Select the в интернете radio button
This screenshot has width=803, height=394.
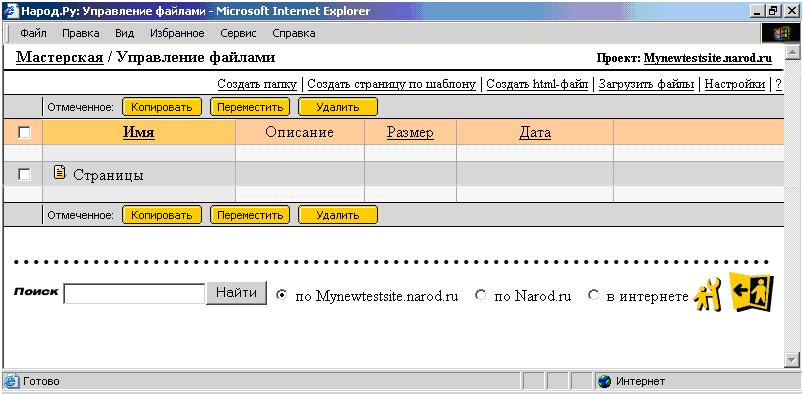pos(594,295)
